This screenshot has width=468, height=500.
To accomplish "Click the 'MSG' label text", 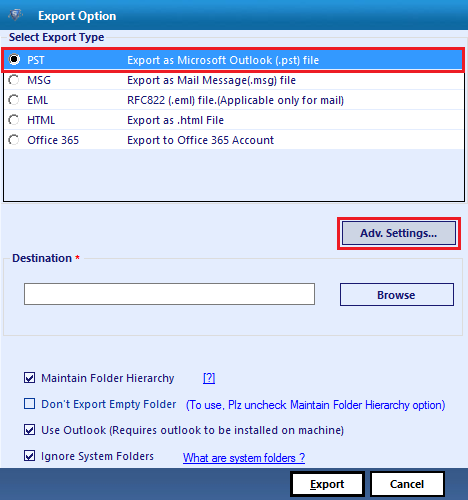I will pos(39,80).
